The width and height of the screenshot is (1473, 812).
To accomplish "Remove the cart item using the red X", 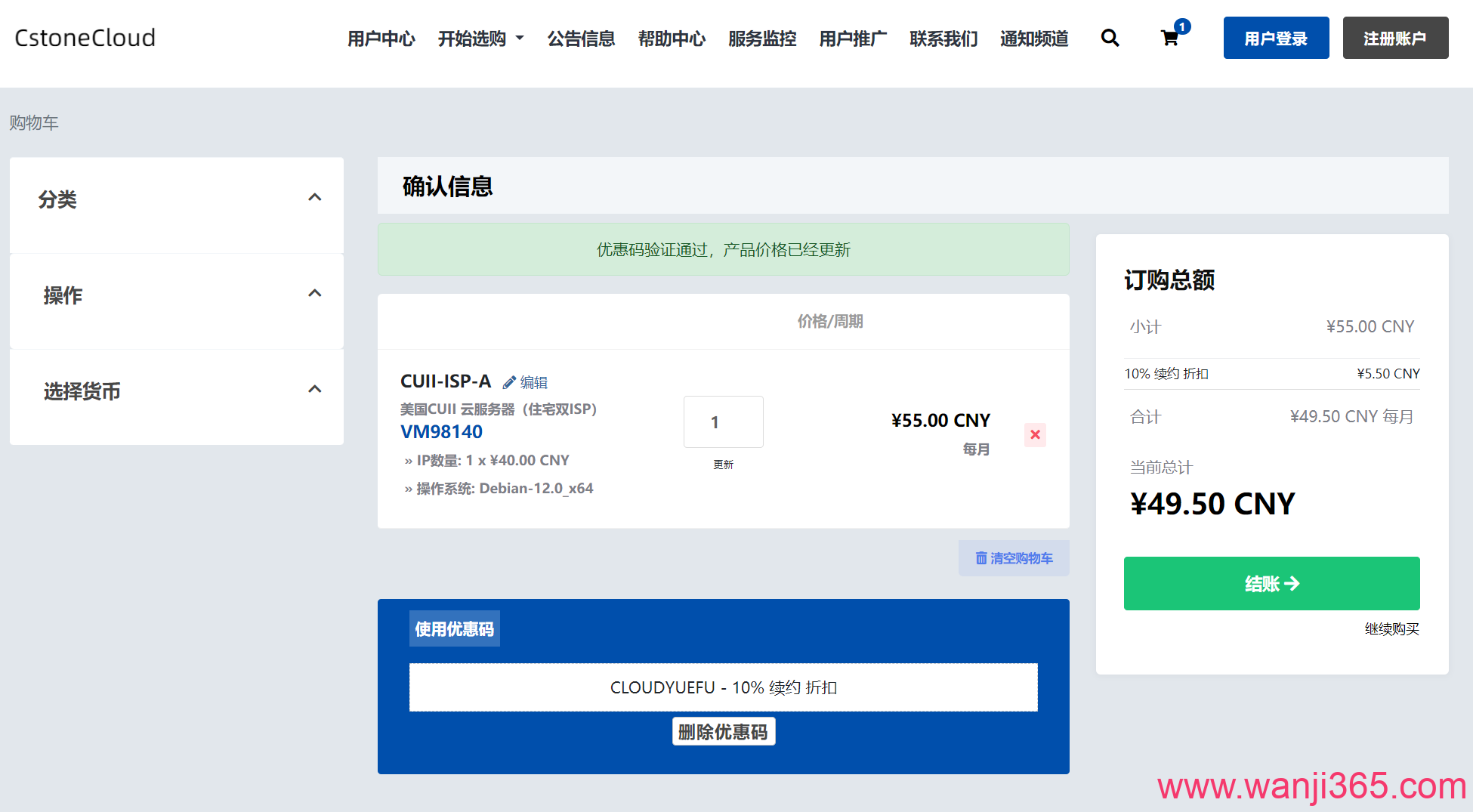I will (1034, 434).
